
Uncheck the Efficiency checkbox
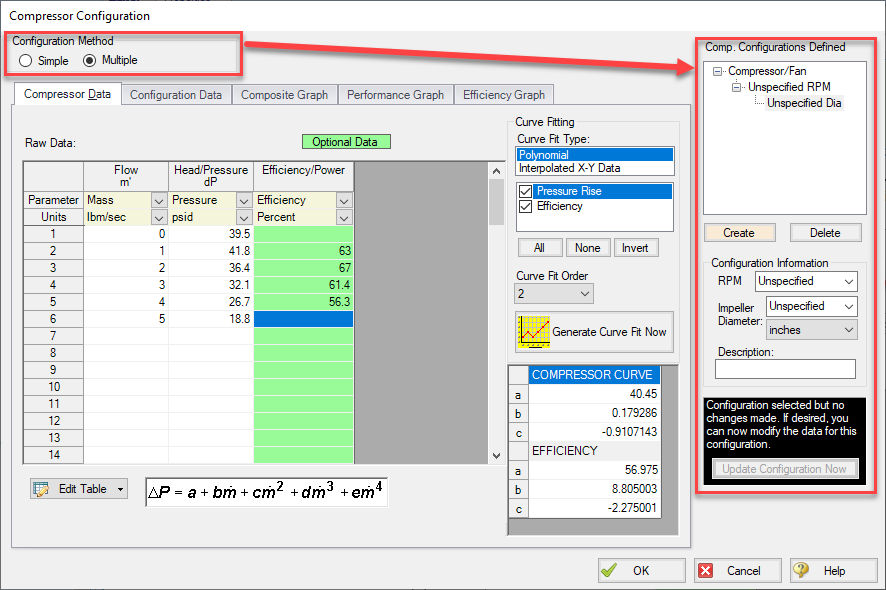[527, 206]
